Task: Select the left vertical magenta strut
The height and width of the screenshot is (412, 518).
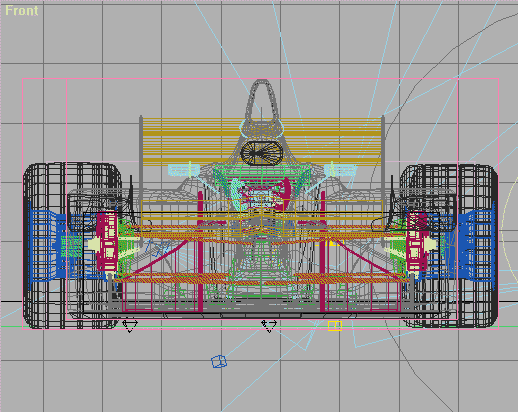Action: pos(200,251)
